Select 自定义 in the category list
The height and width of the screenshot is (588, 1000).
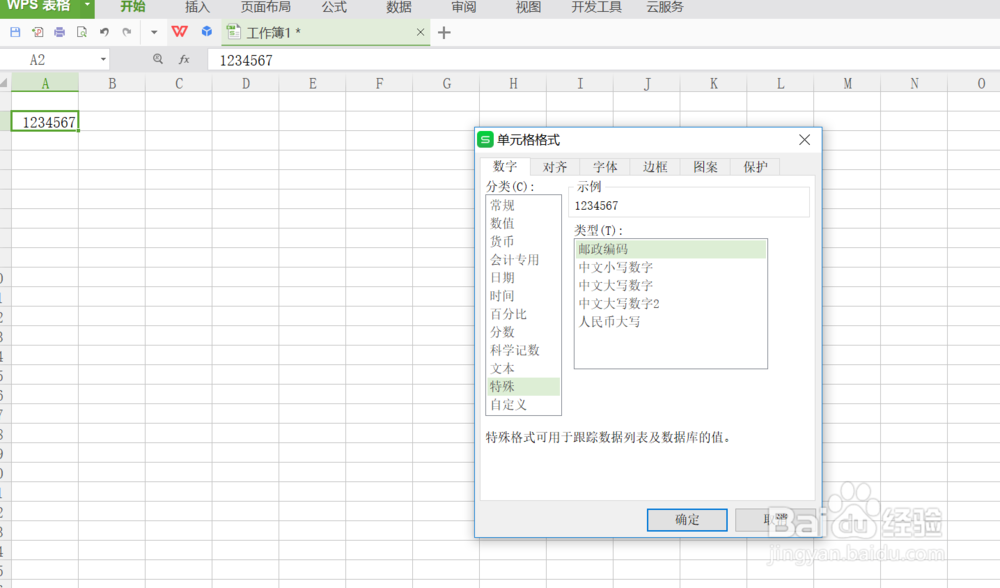pos(523,404)
